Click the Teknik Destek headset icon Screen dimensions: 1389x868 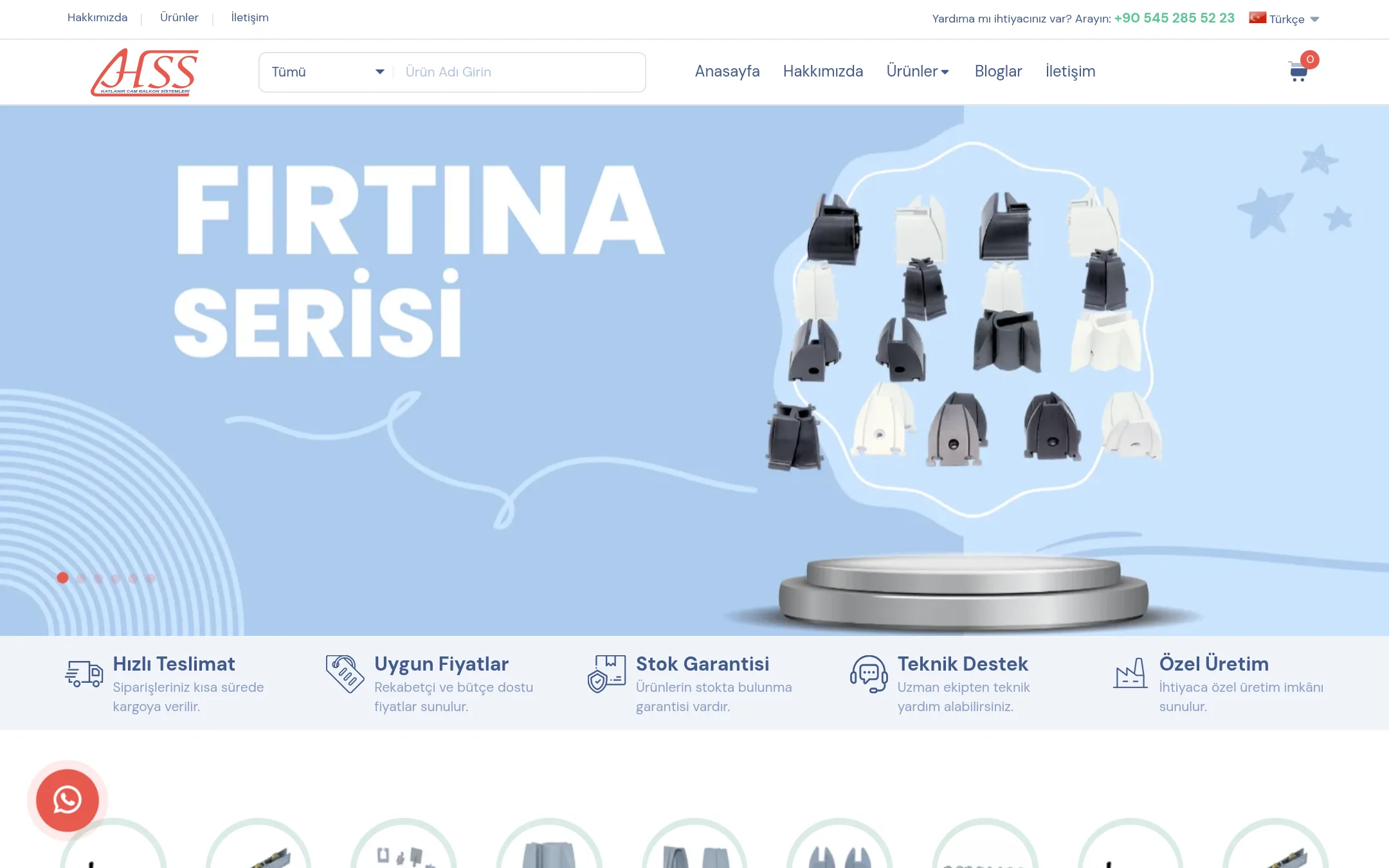point(869,674)
